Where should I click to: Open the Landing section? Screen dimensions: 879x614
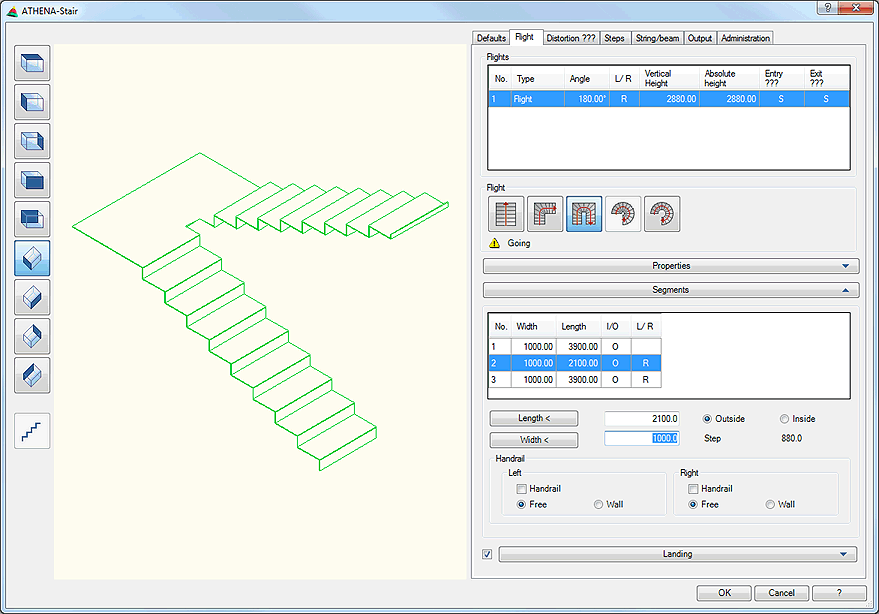click(677, 554)
